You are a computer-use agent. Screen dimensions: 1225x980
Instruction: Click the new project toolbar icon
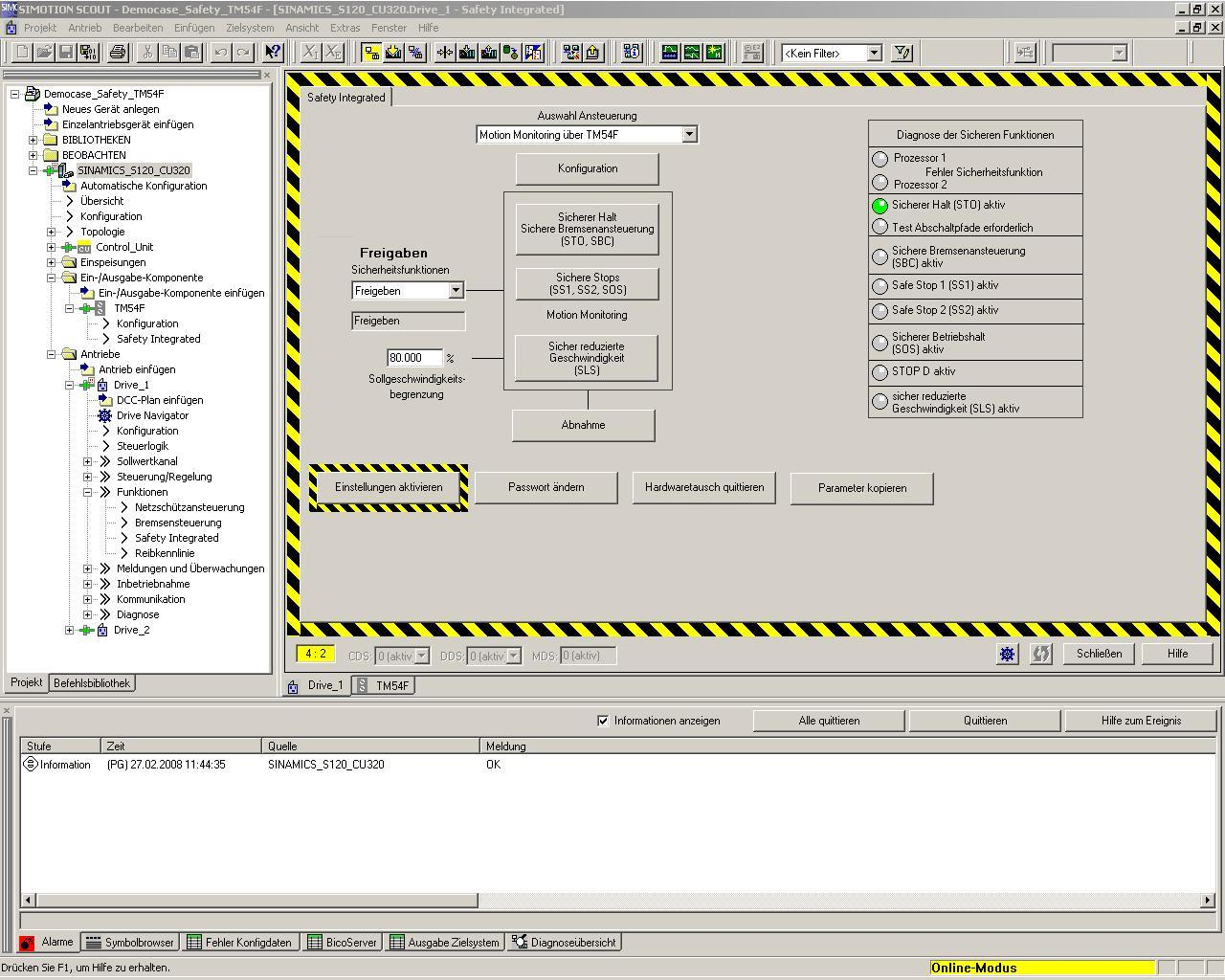pyautogui.click(x=22, y=53)
